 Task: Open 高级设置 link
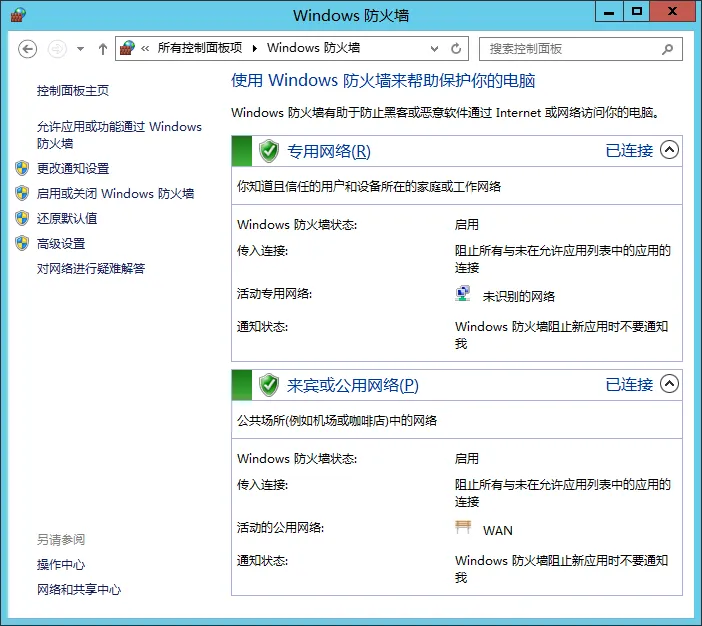tap(61, 244)
